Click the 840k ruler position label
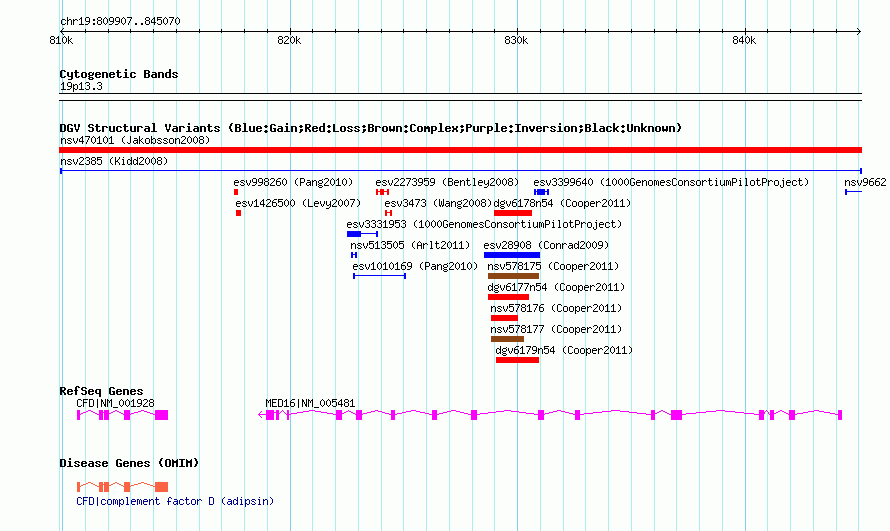 click(744, 40)
